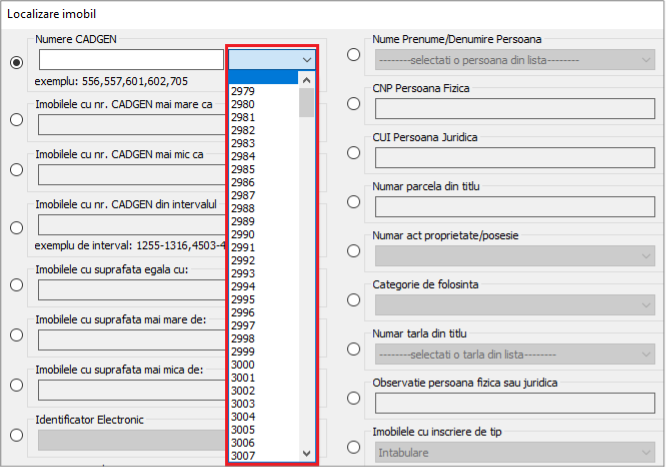Click the list scrollbar down arrow
666x468 pixels.
(306, 453)
